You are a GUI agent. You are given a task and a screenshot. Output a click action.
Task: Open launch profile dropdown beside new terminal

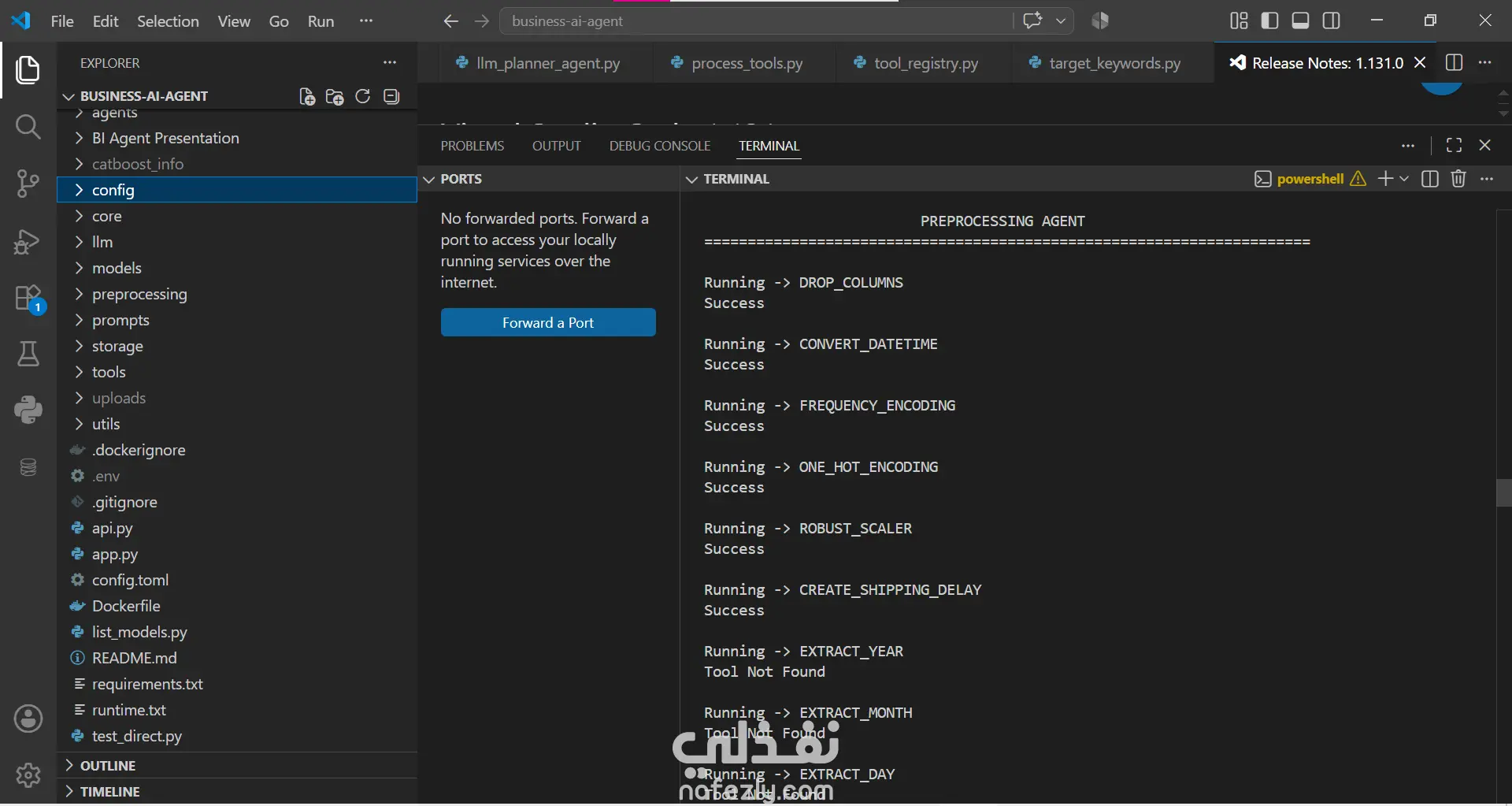pyautogui.click(x=1404, y=179)
